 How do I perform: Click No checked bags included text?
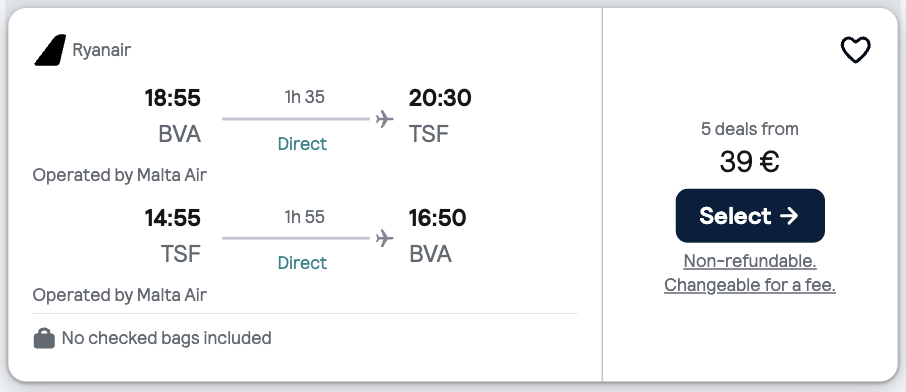click(166, 338)
